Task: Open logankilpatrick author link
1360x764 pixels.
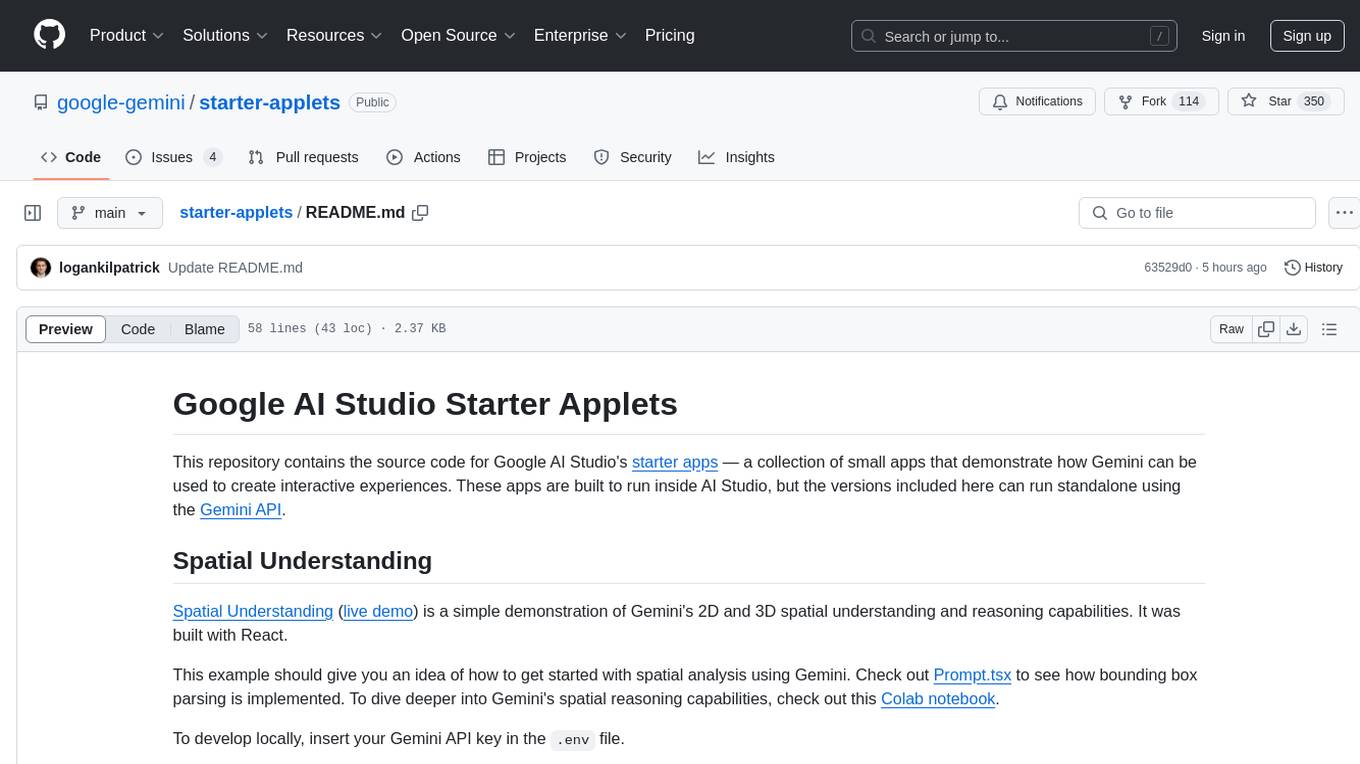Action: (x=109, y=268)
